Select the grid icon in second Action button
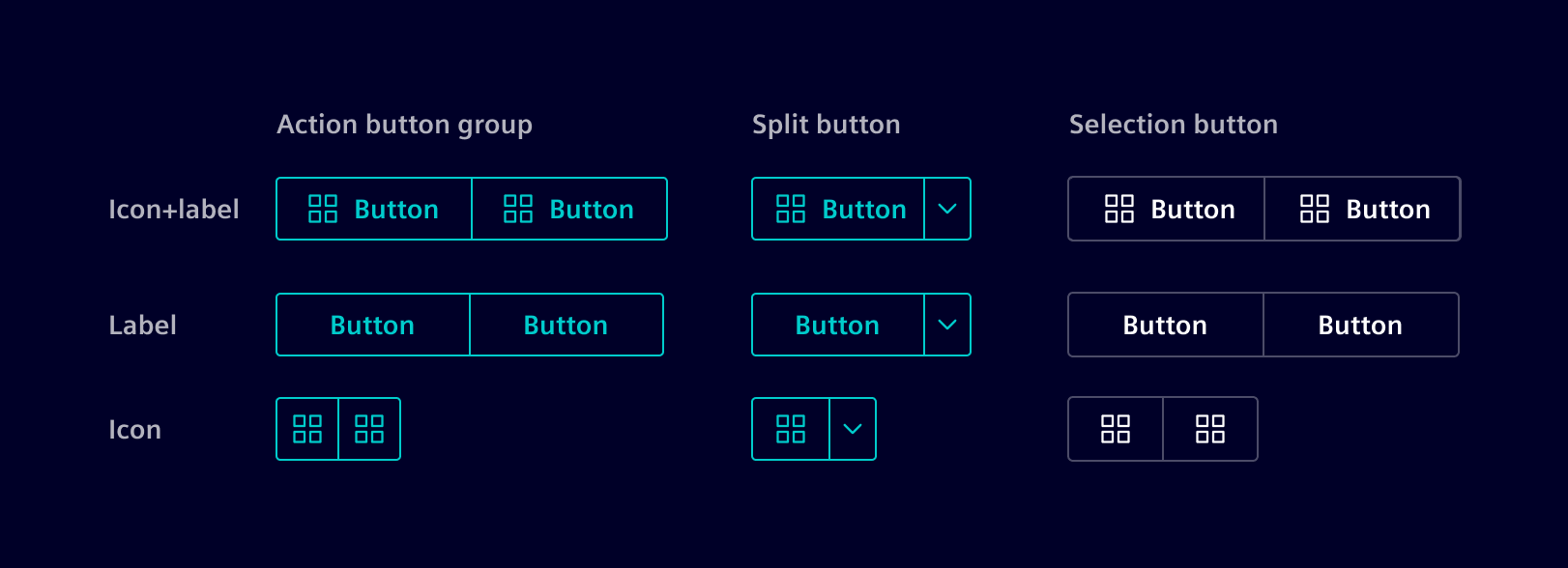Viewport: 1568px width, 568px height. tap(519, 209)
